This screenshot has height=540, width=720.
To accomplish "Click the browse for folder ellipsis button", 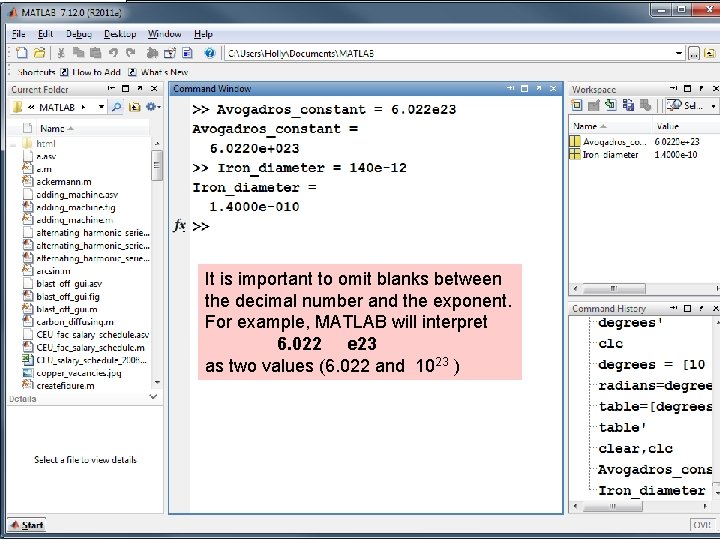I will pos(694,54).
